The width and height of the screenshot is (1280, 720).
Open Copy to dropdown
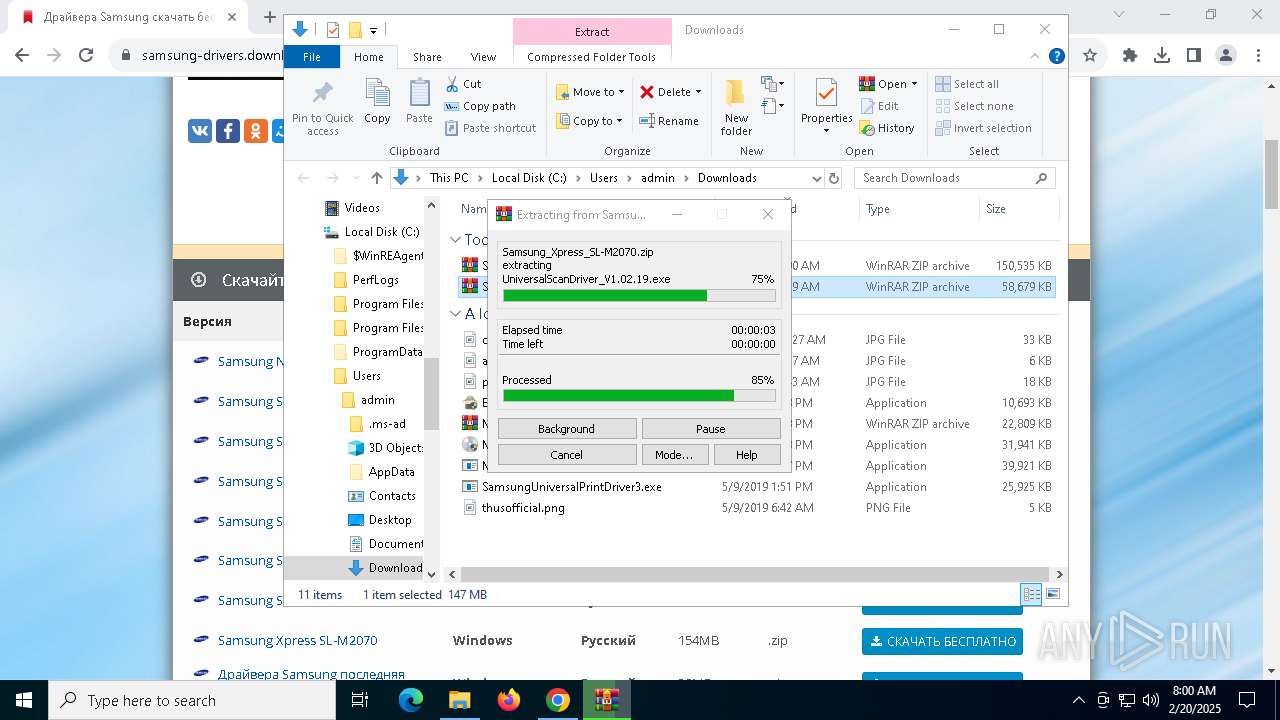point(590,121)
